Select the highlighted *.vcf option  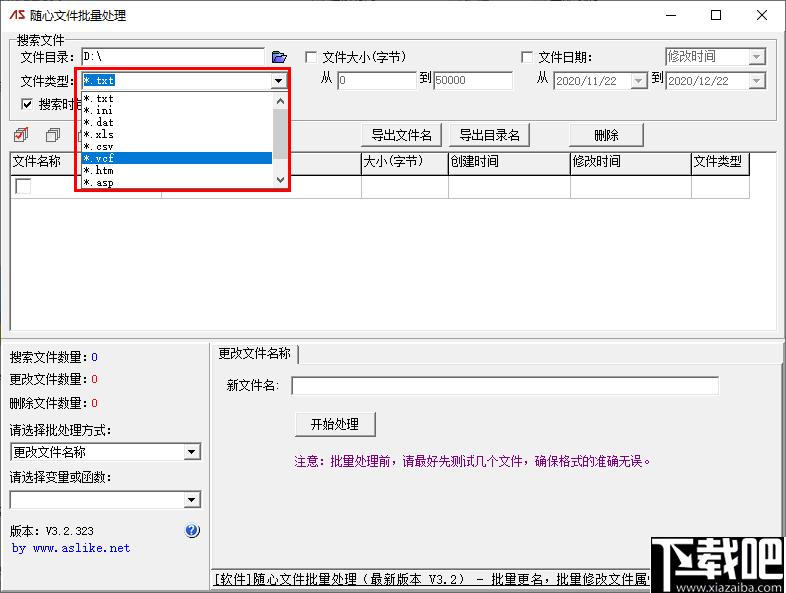pos(177,158)
